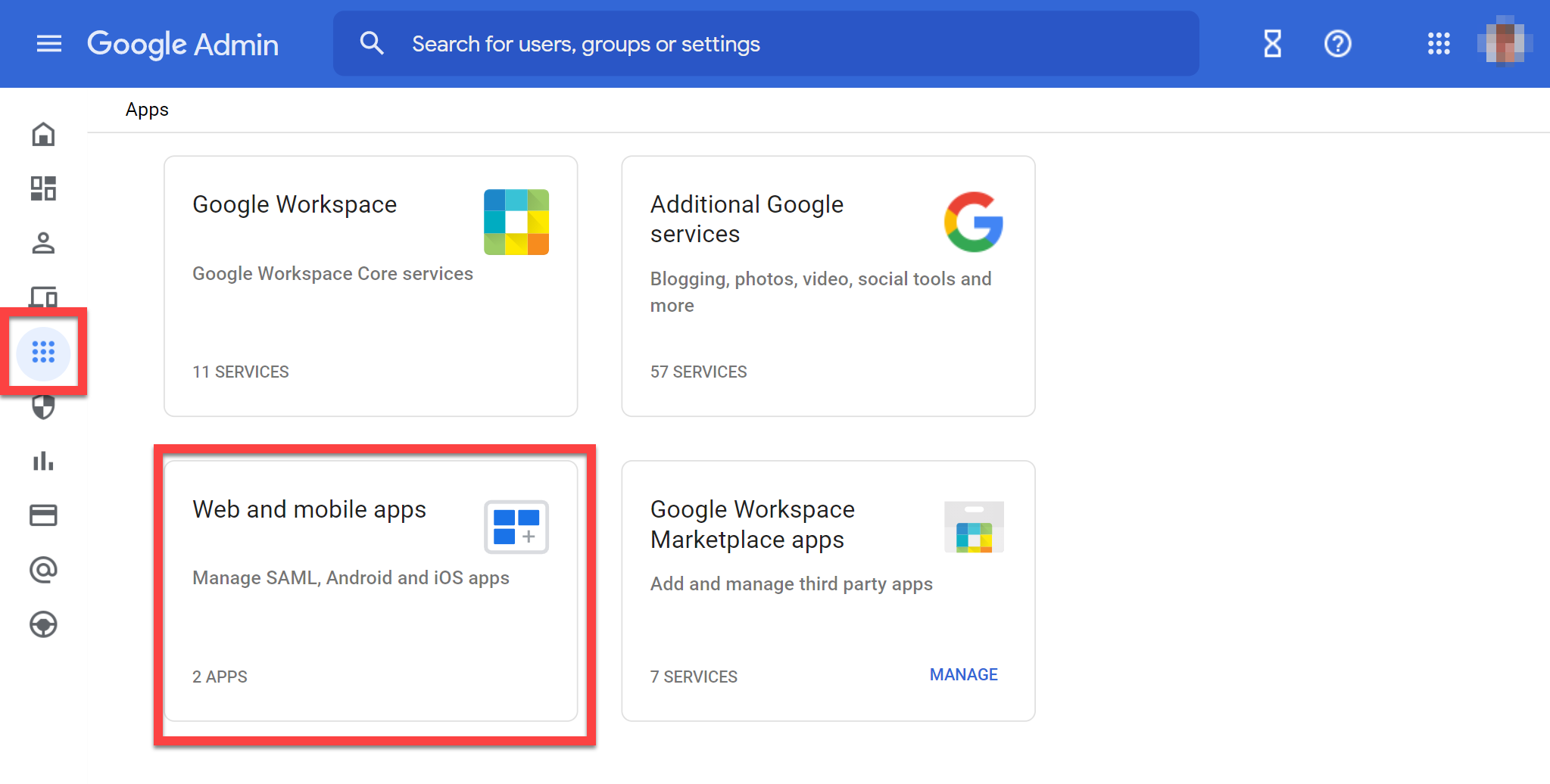This screenshot has width=1550, height=784.
Task: Open the Help question mark icon
Action: tap(1338, 44)
